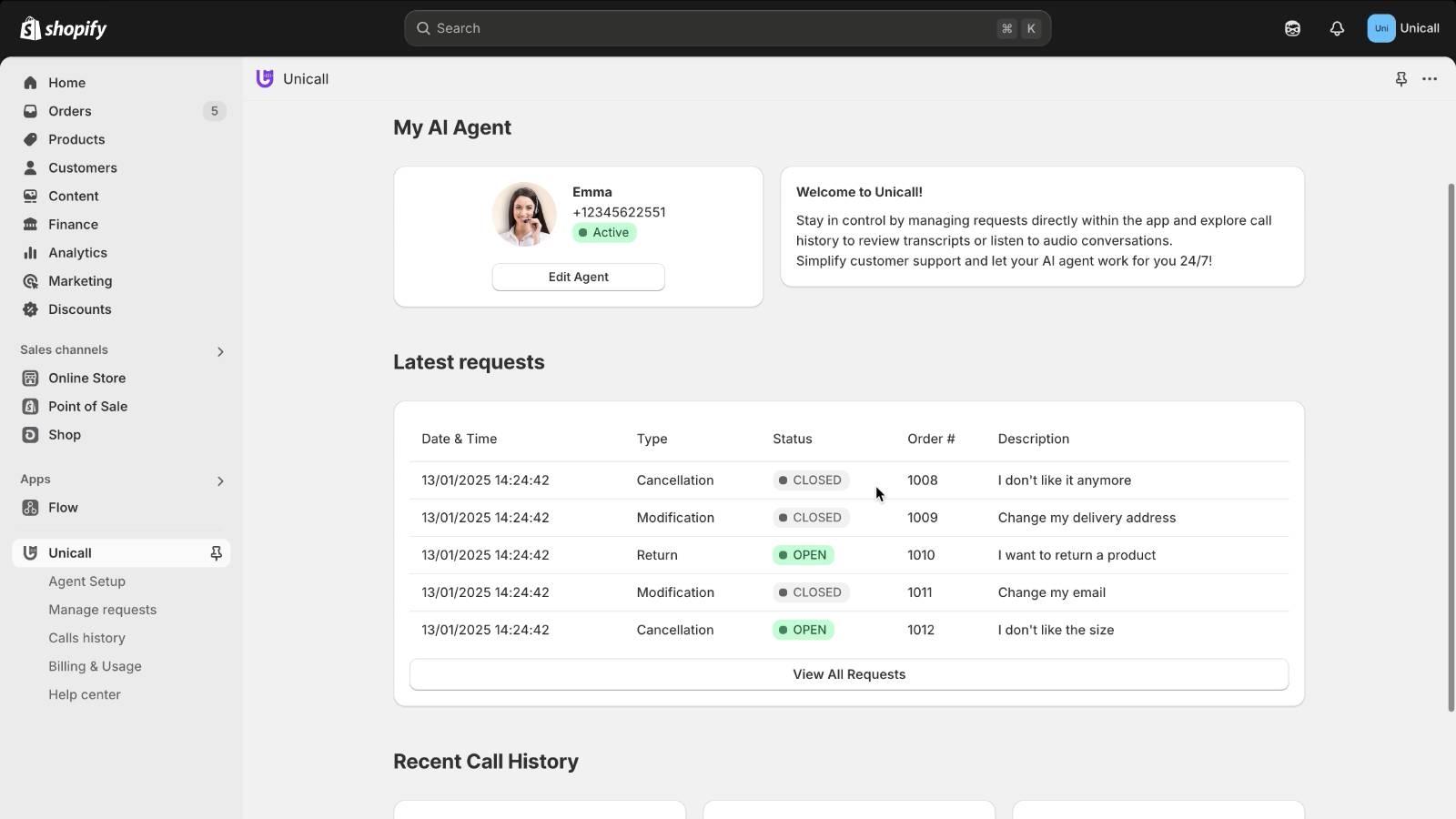This screenshot has height=819, width=1456.
Task: Click View All Requests
Action: tap(848, 674)
